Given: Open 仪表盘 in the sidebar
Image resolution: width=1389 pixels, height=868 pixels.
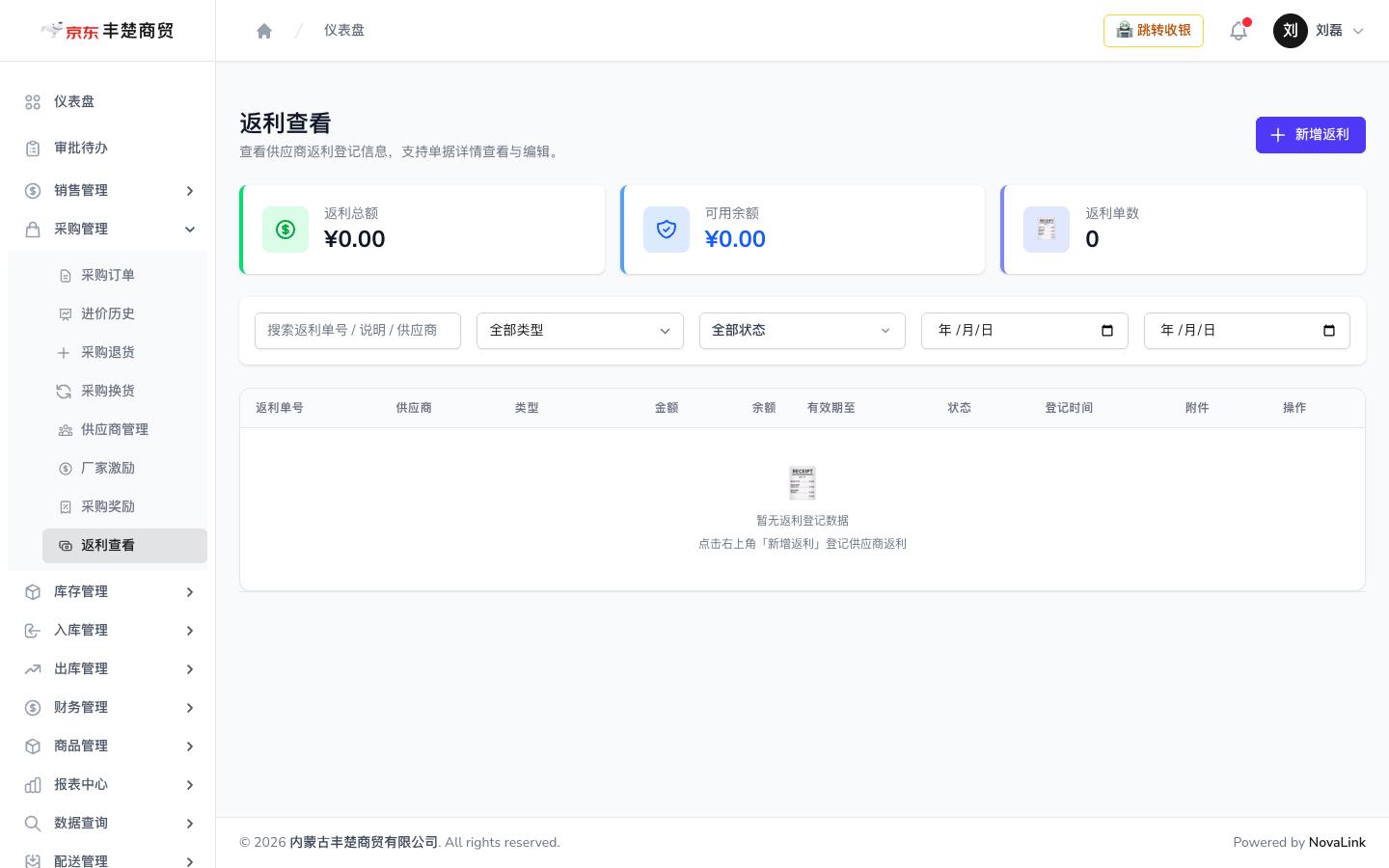Looking at the screenshot, I should (107, 101).
